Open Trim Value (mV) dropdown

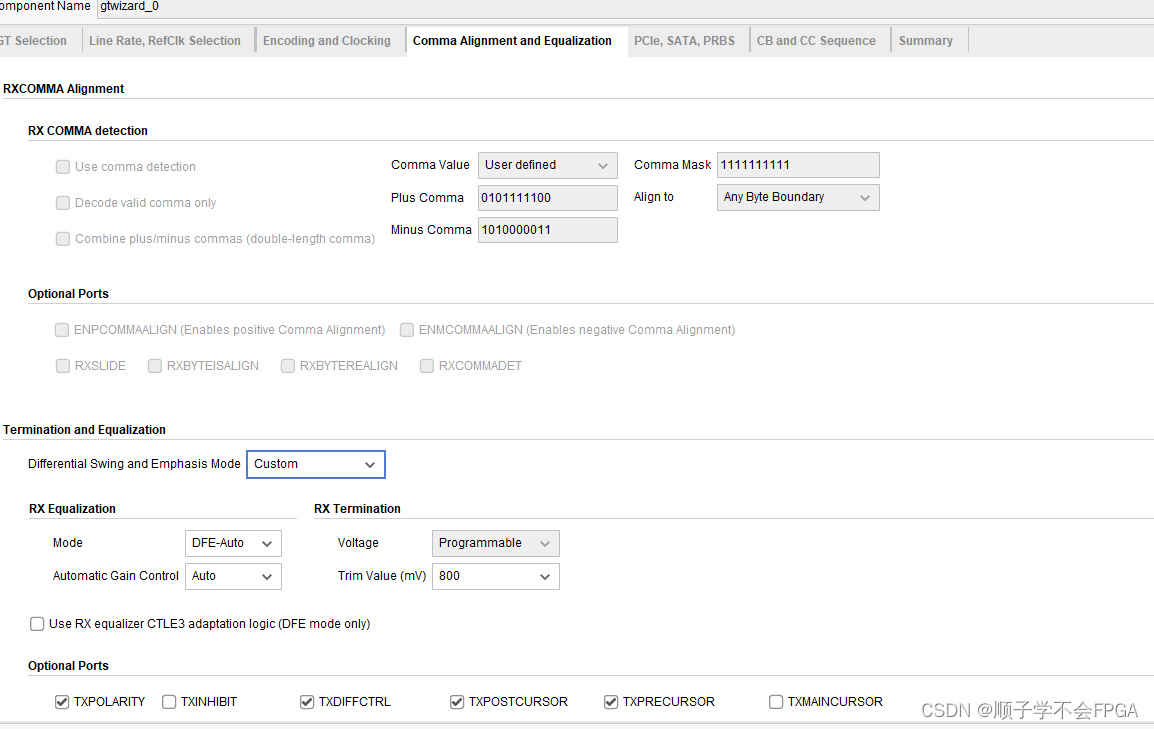click(x=495, y=577)
